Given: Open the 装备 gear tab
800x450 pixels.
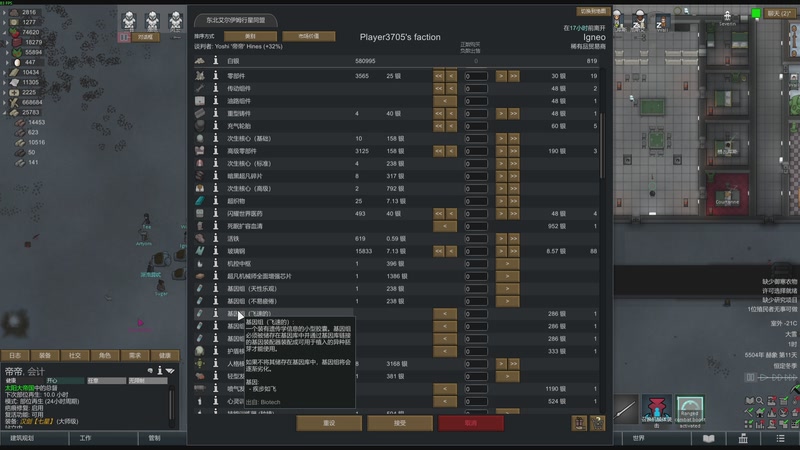Looking at the screenshot, I should (45, 355).
